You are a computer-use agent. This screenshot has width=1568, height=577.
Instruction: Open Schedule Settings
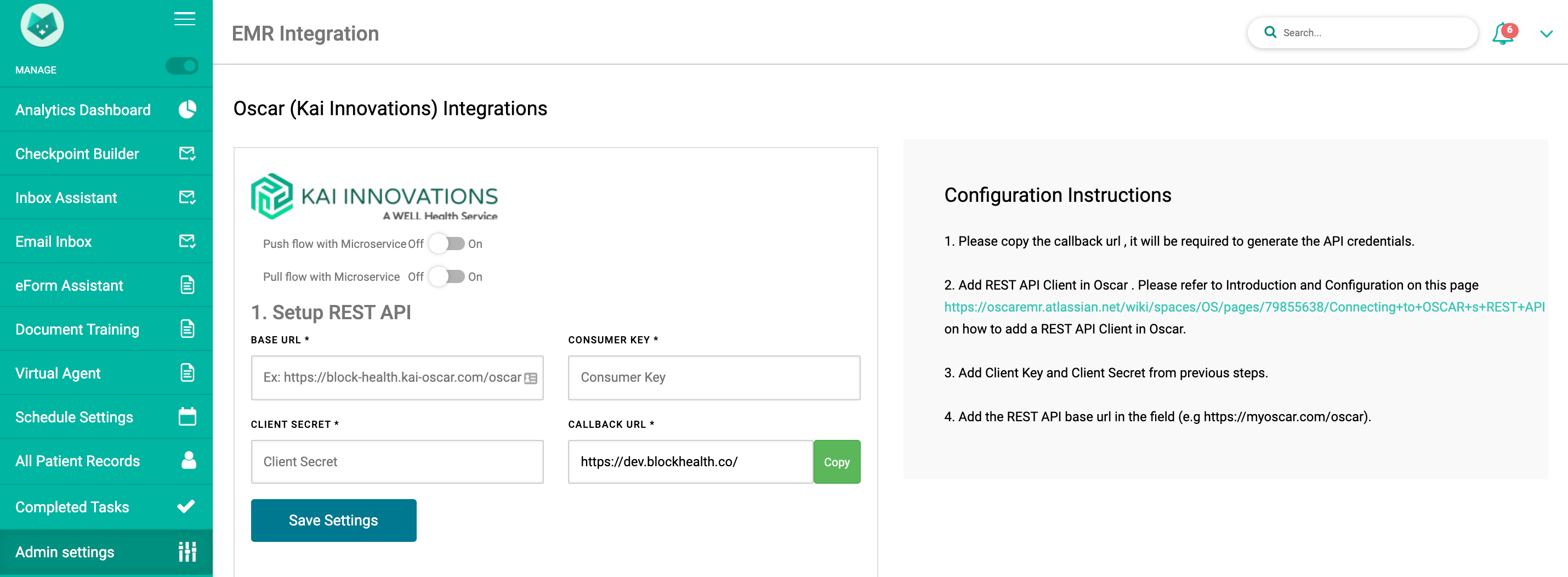click(x=106, y=416)
